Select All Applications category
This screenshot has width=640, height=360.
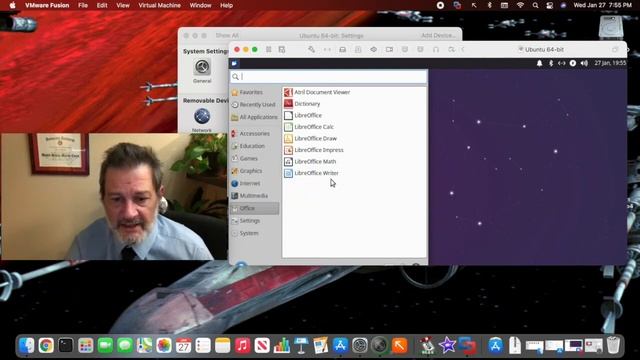pos(255,117)
